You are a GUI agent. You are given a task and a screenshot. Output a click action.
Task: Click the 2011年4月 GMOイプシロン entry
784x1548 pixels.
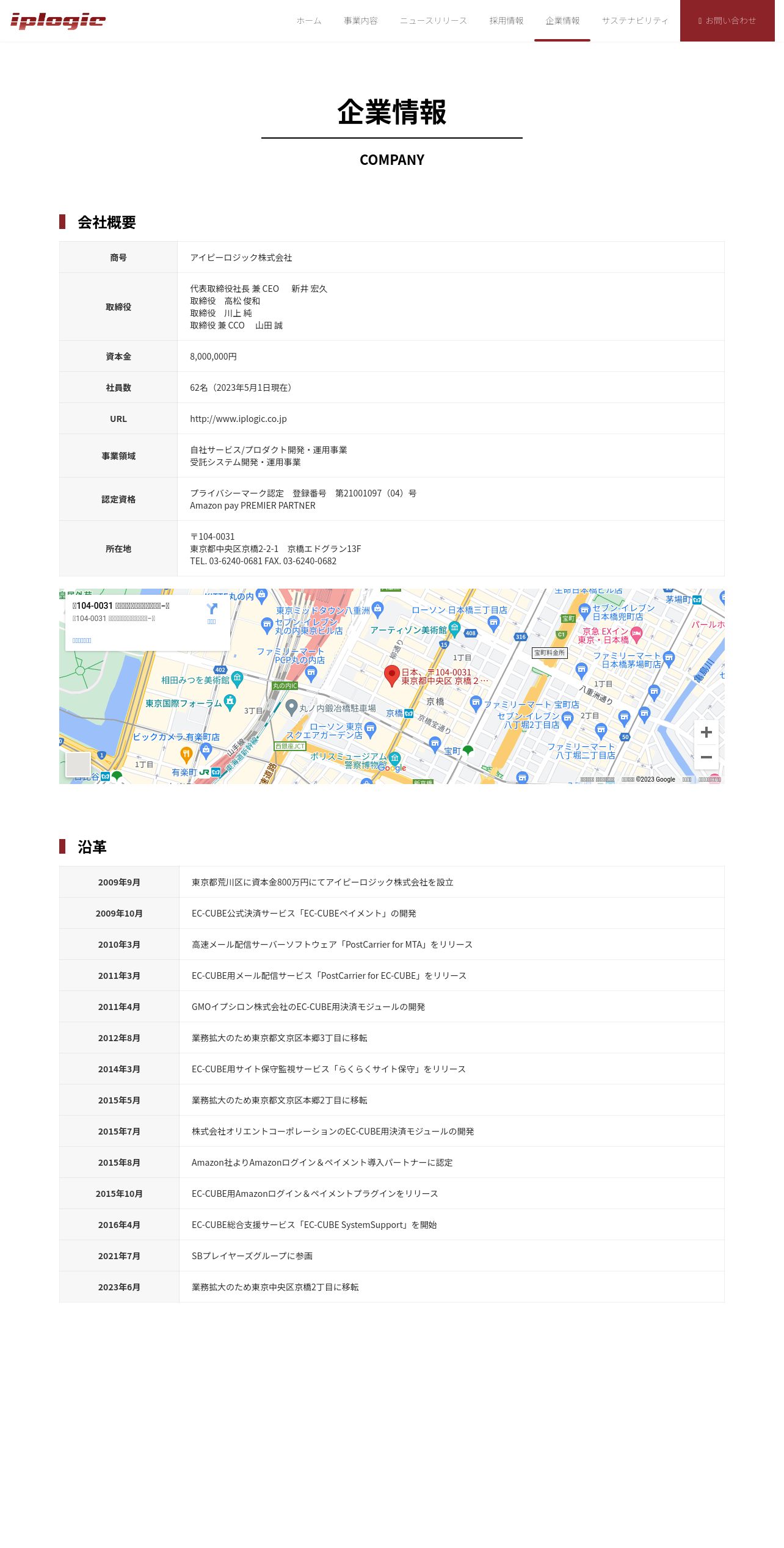click(308, 1007)
